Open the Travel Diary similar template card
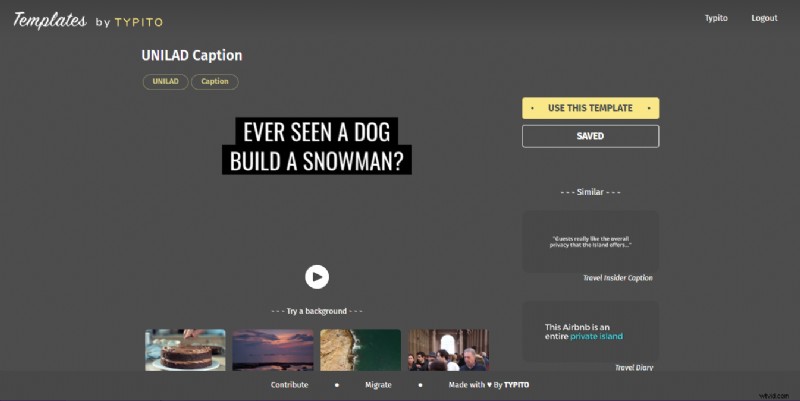The height and width of the screenshot is (401, 800). (x=590, y=332)
